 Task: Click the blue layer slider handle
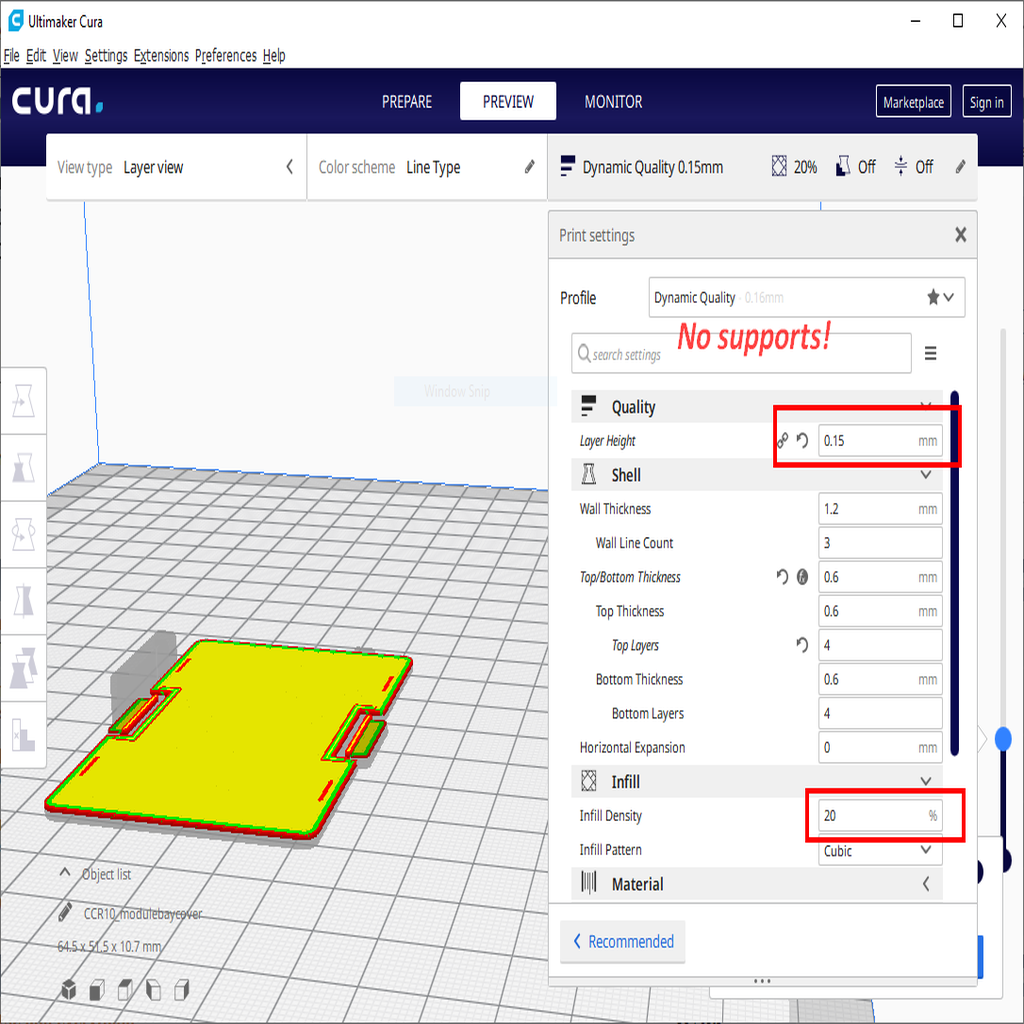click(1003, 738)
